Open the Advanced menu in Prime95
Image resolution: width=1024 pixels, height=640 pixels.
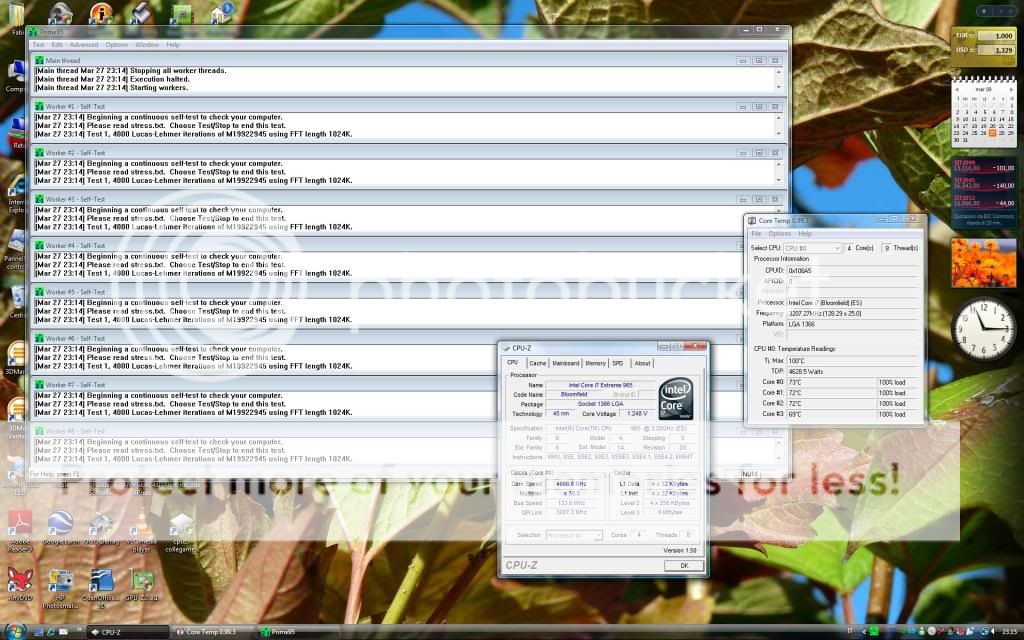point(84,45)
